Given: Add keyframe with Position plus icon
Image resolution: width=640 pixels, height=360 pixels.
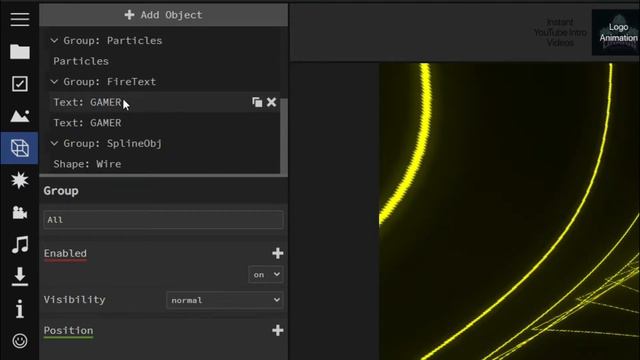Looking at the screenshot, I should point(278,330).
